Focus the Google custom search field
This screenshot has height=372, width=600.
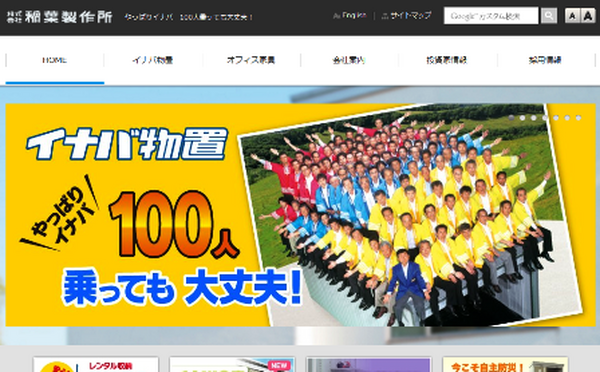pos(491,16)
